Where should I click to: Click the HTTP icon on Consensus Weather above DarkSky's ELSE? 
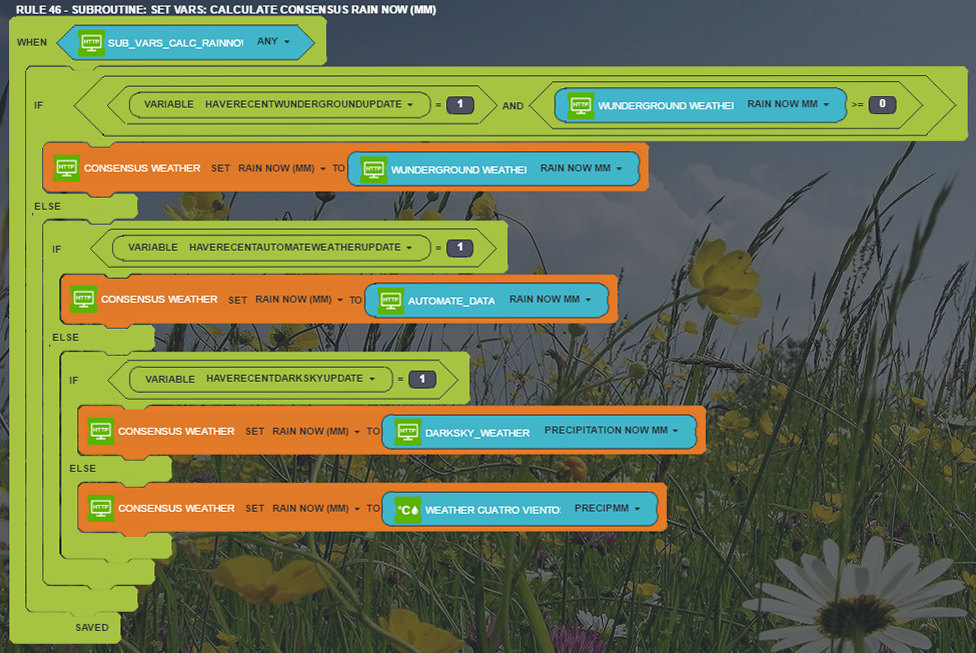tap(101, 431)
